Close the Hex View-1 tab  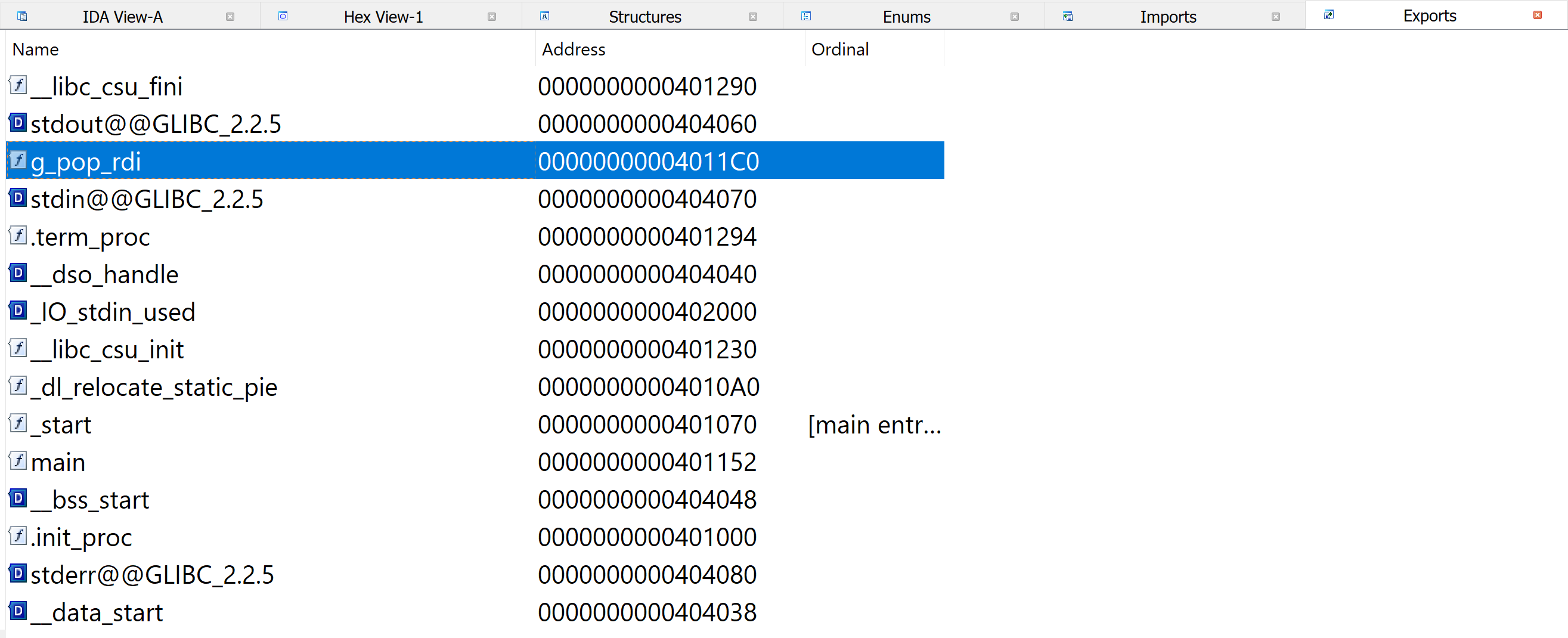pyautogui.click(x=492, y=17)
